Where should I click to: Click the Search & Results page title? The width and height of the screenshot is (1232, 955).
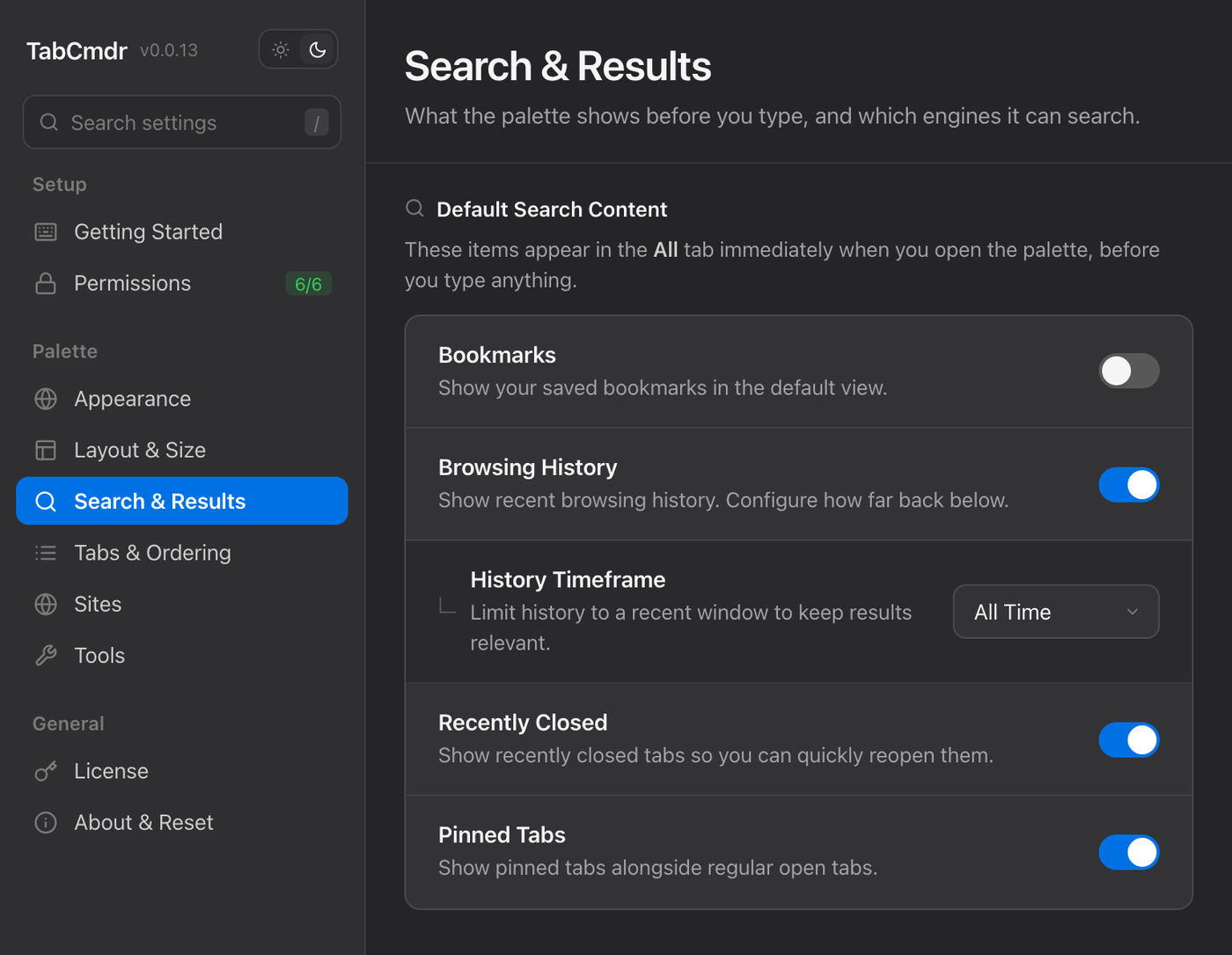[558, 67]
